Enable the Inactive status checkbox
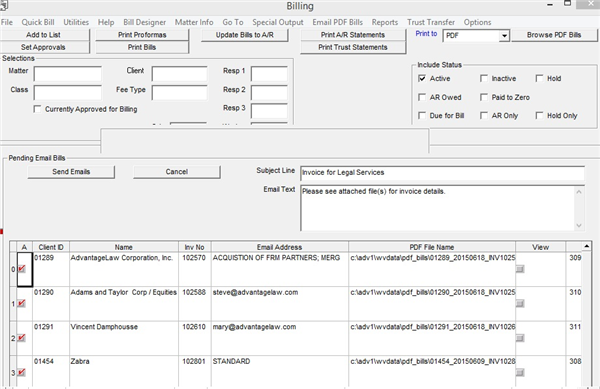600x389 pixels. click(x=484, y=78)
